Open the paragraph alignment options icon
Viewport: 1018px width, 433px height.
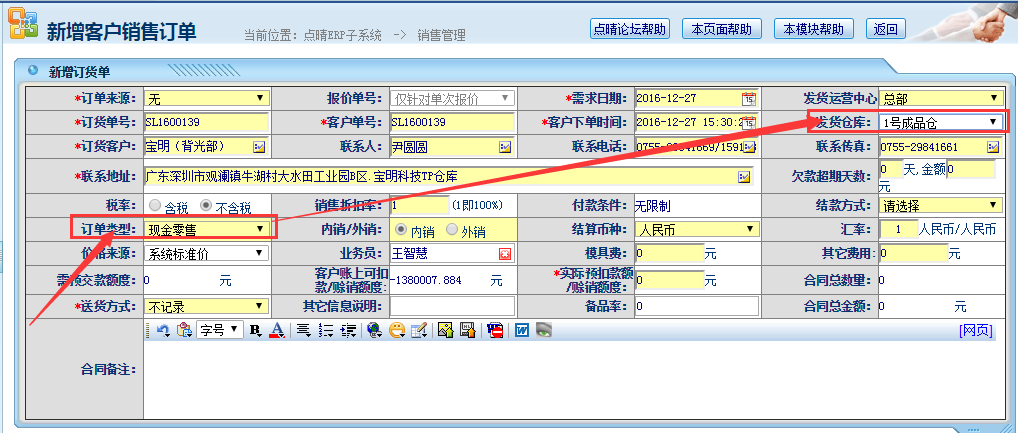303,330
